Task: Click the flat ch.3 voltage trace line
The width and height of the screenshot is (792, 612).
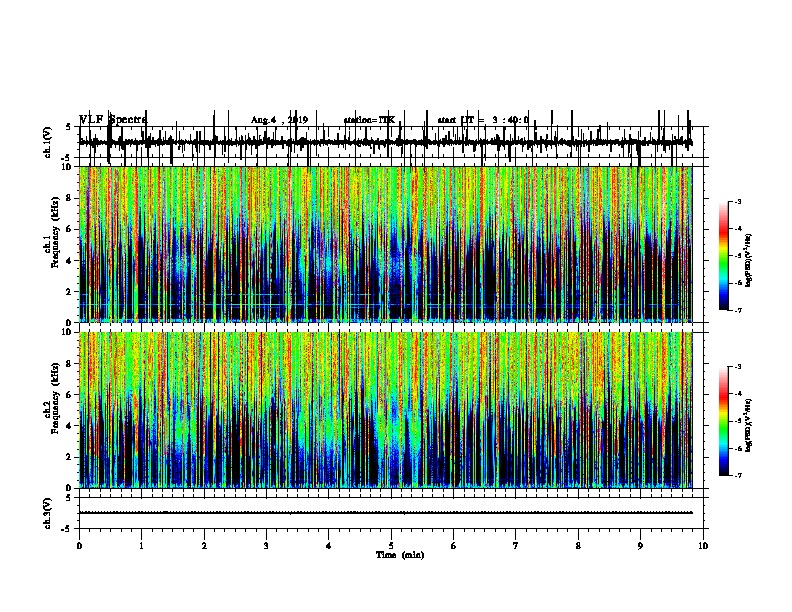Action: click(x=385, y=513)
